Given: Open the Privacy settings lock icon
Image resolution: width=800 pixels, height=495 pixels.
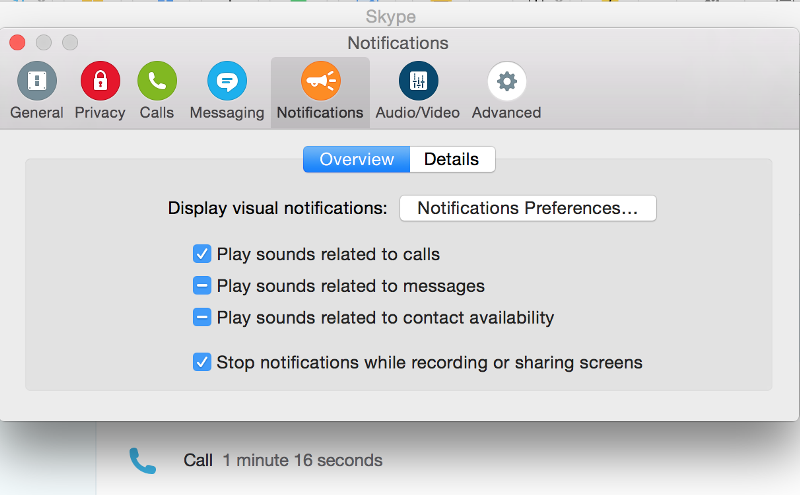Looking at the screenshot, I should coord(100,82).
